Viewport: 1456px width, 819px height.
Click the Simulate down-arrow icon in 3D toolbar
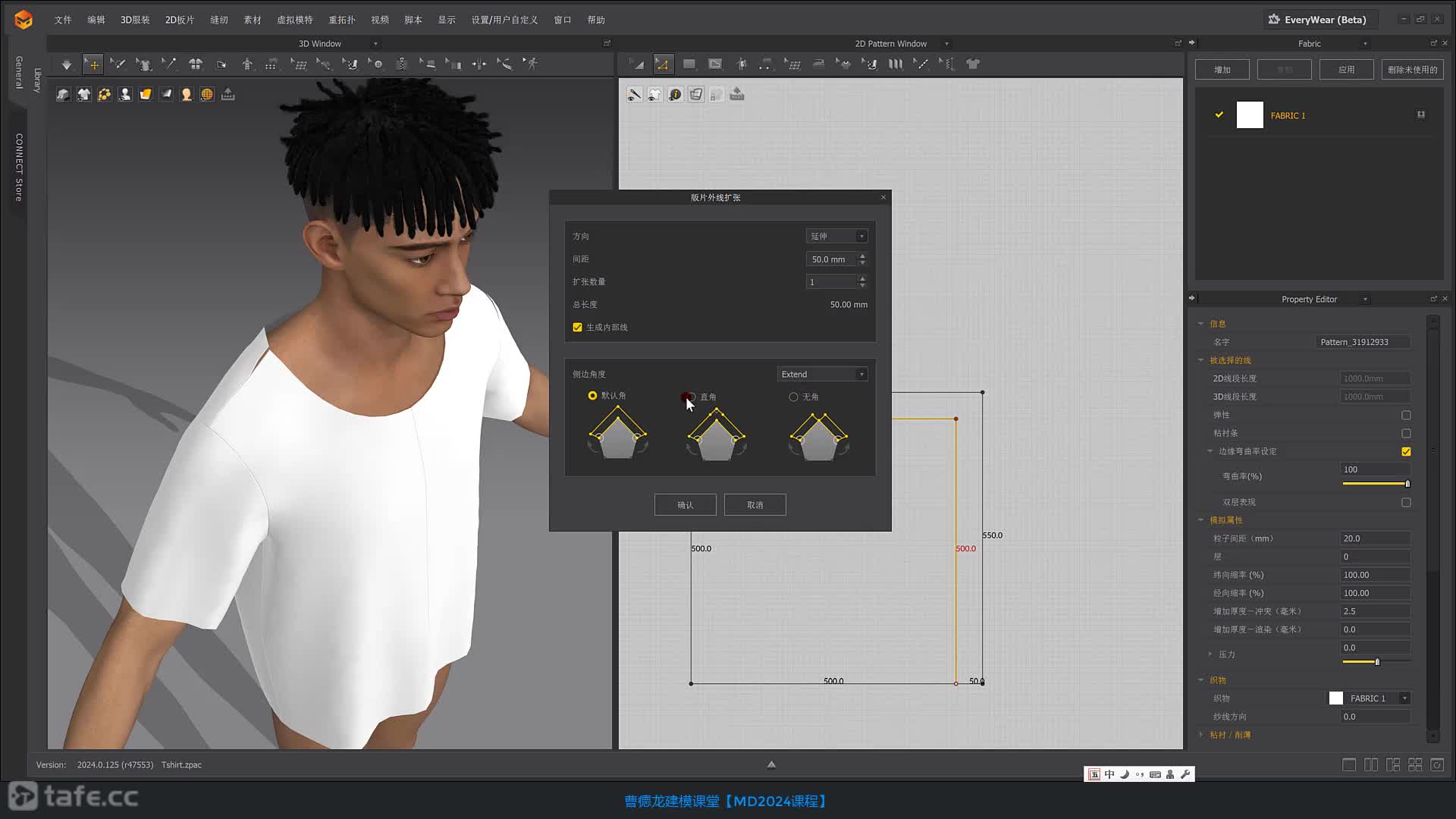point(67,64)
